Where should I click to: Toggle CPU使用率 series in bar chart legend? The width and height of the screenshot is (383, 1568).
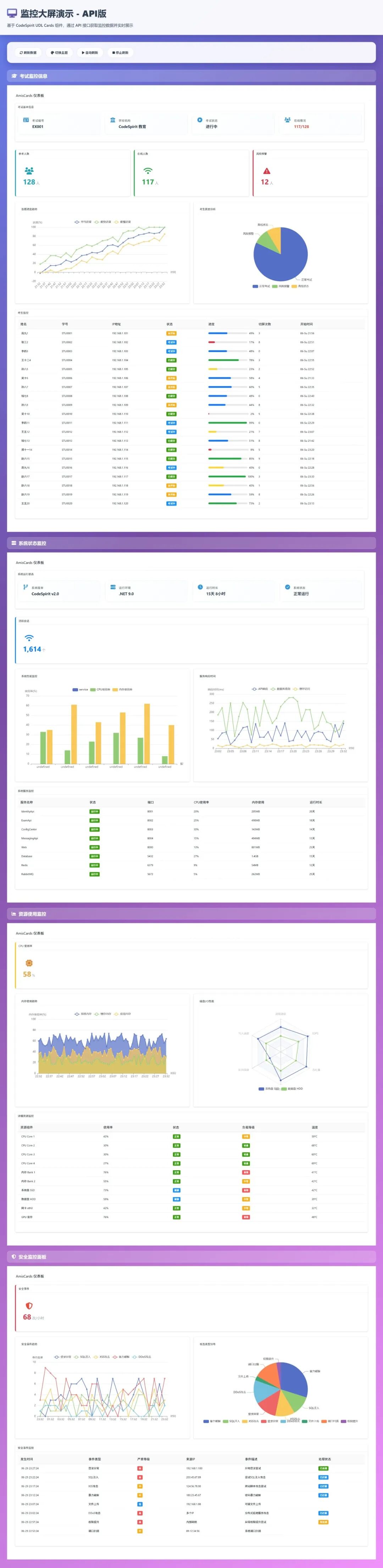(x=100, y=690)
